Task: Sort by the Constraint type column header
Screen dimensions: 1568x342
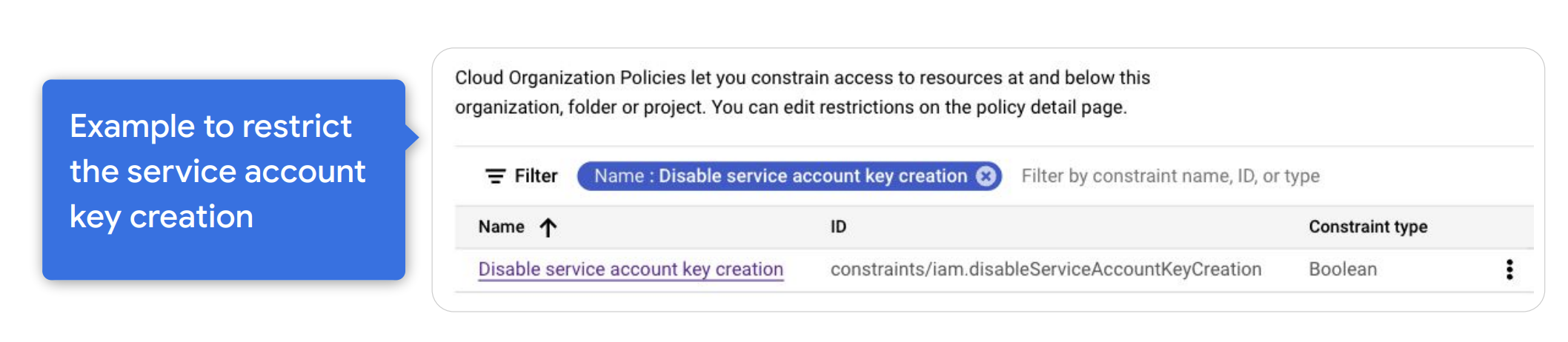Action: pos(1367,227)
